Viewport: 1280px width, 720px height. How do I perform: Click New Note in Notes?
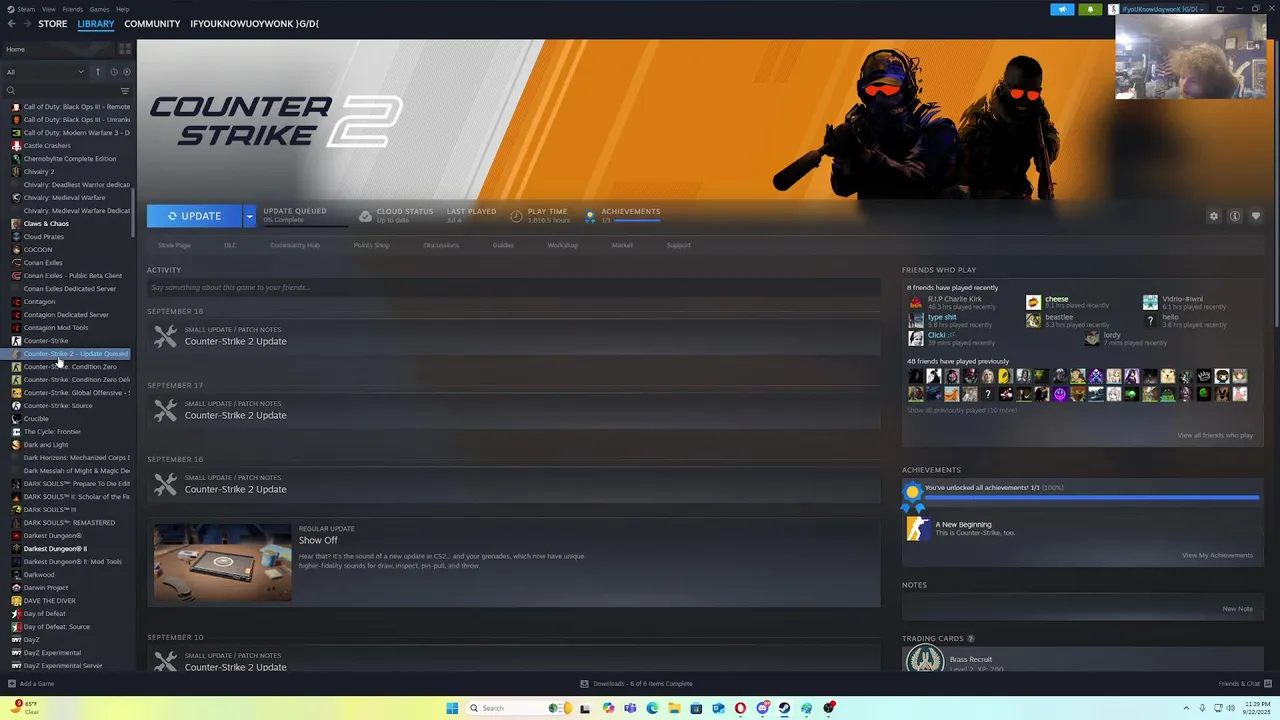1237,608
